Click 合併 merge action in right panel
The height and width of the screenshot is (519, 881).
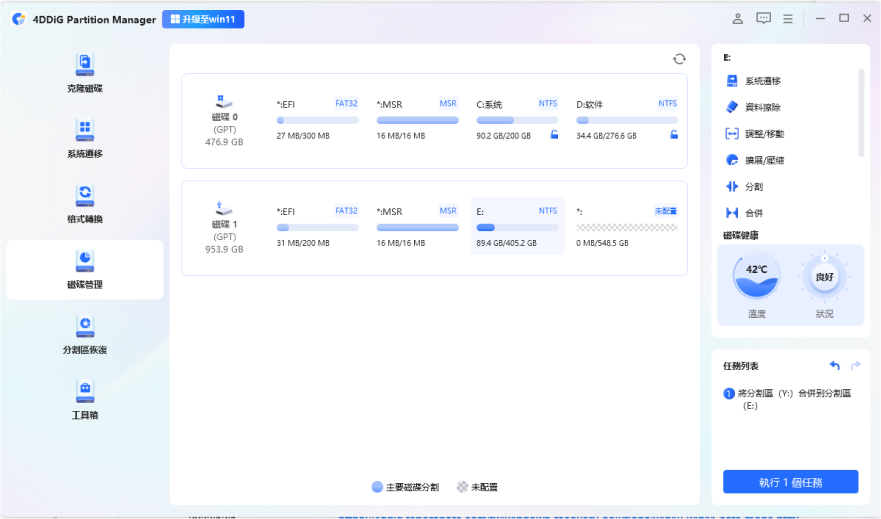tap(753, 213)
